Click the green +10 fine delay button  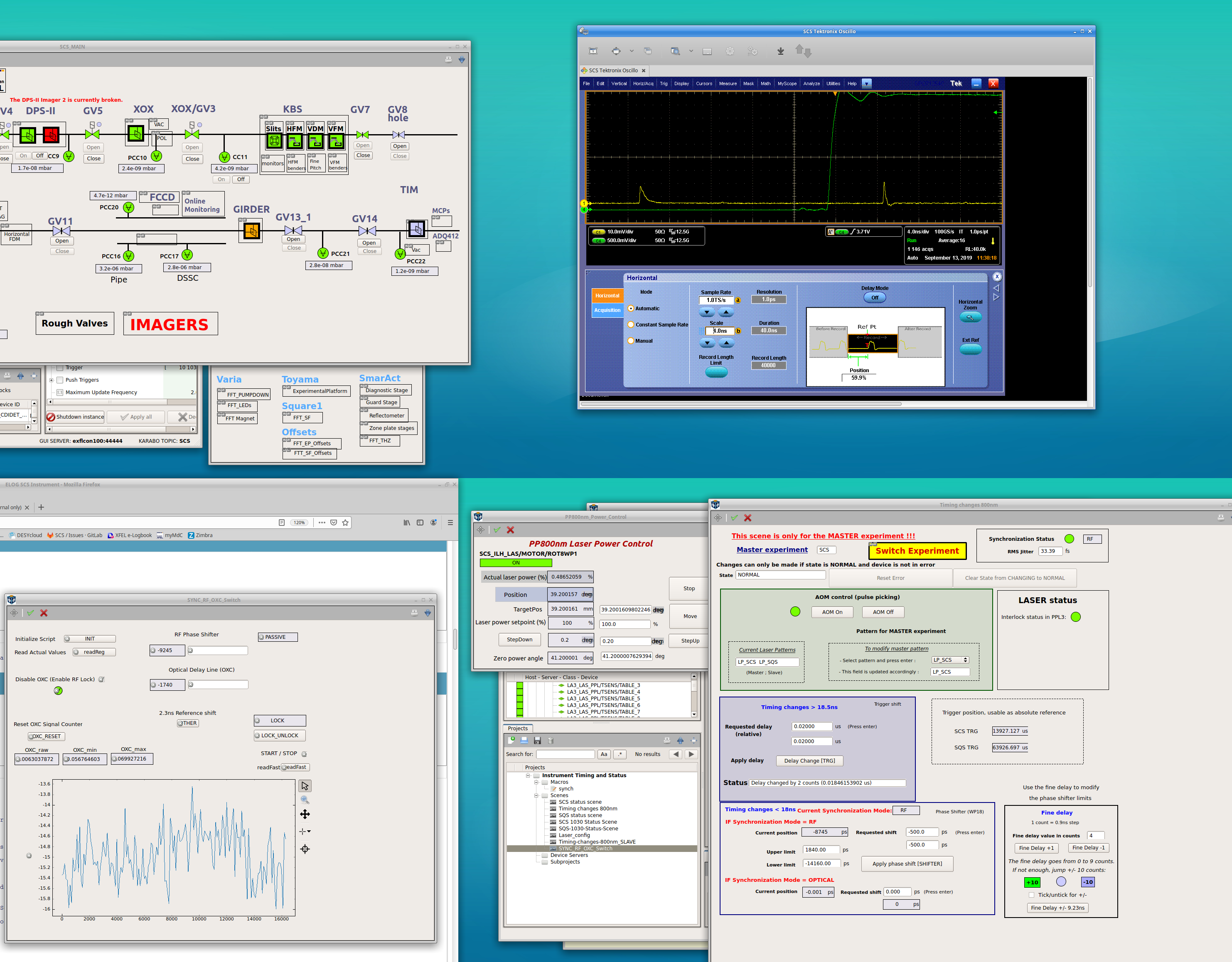coord(1032,883)
